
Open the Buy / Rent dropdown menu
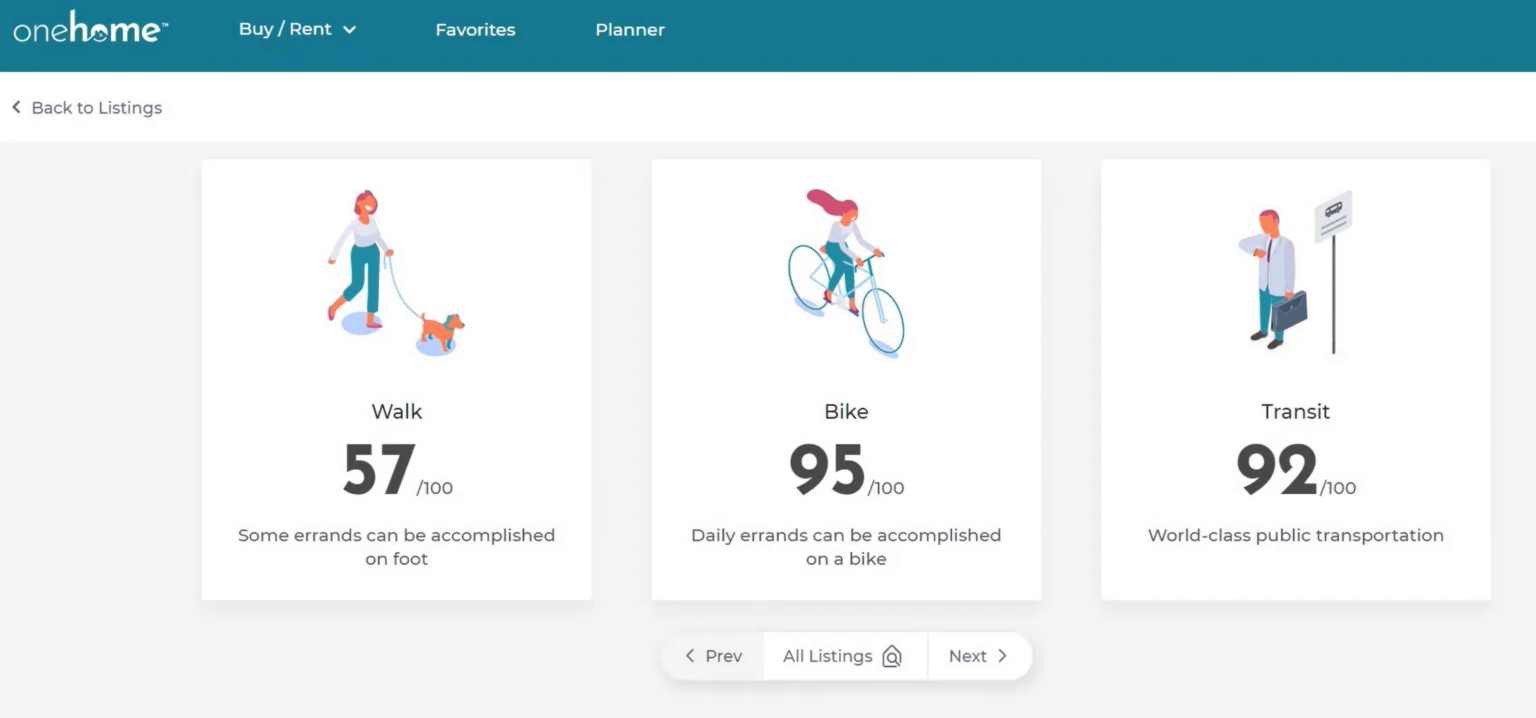285,29
